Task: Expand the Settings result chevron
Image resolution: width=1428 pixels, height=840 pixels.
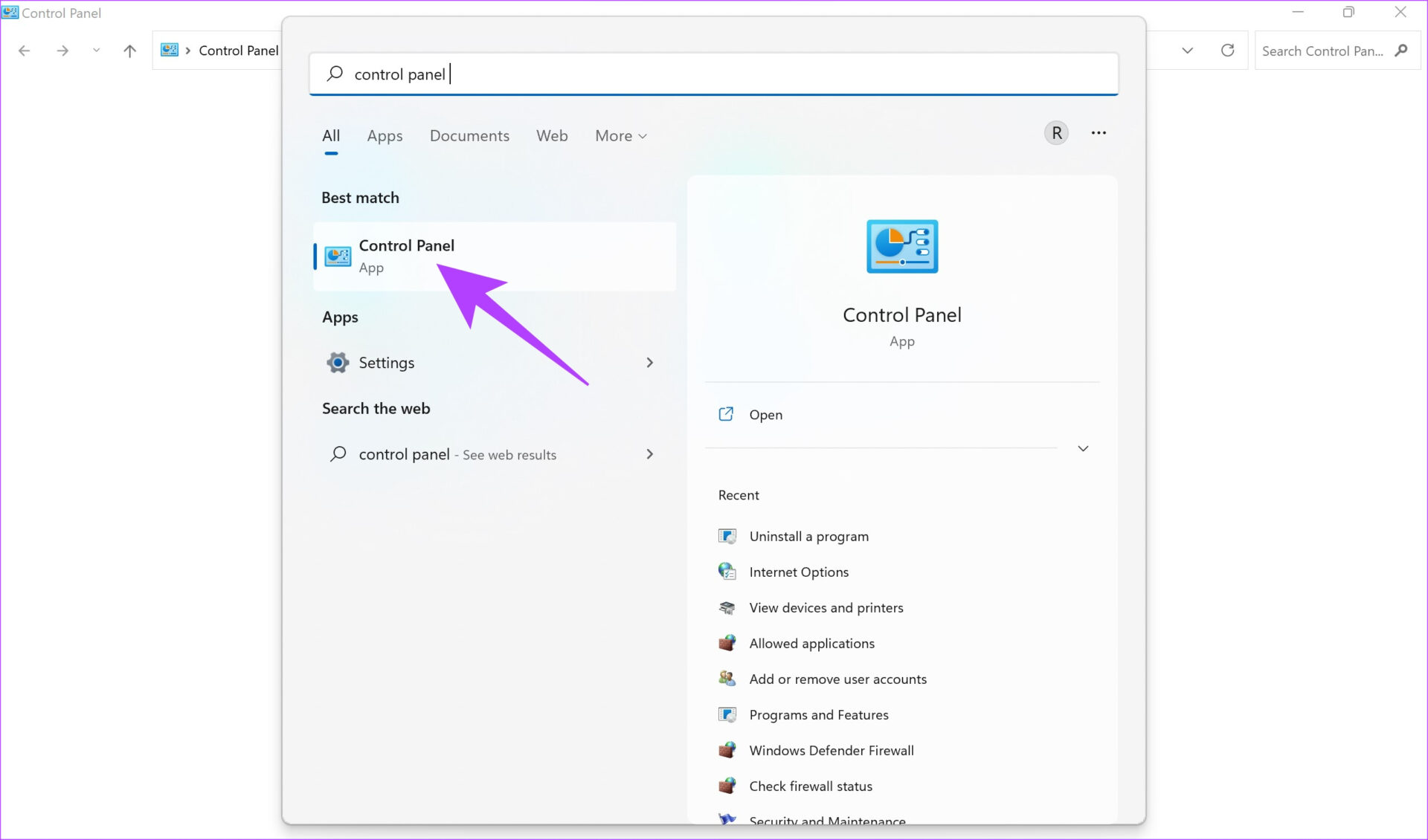Action: click(650, 363)
